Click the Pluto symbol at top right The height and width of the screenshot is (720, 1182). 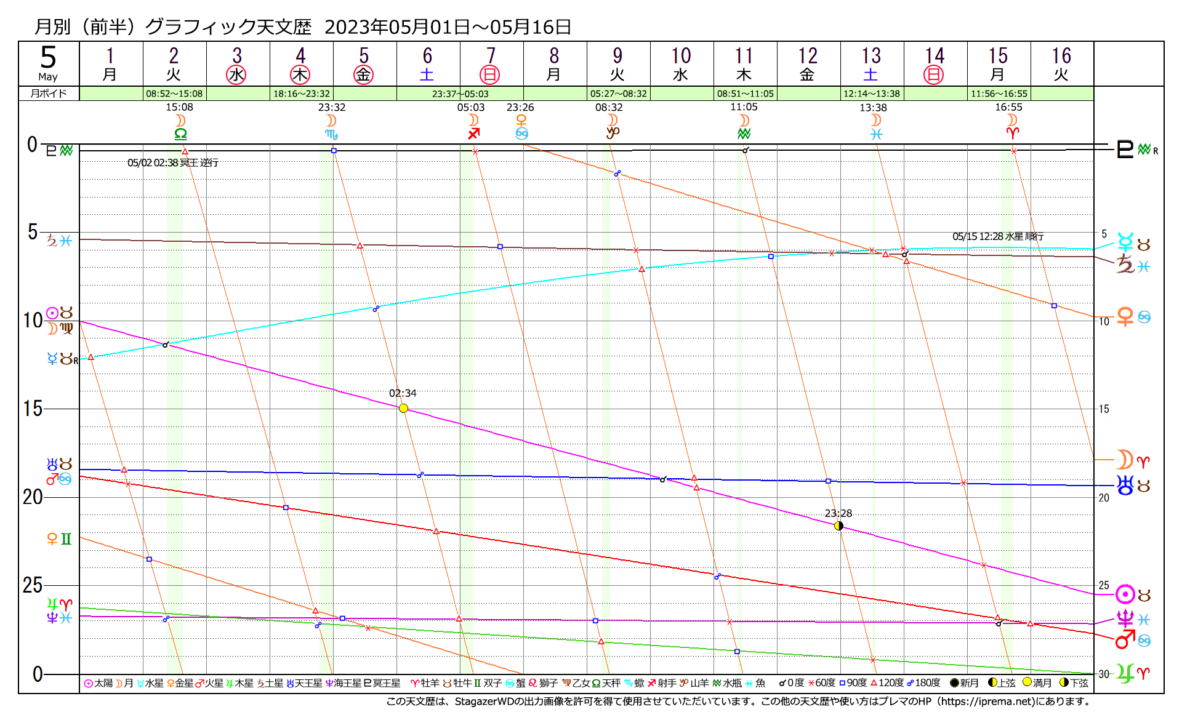1125,151
